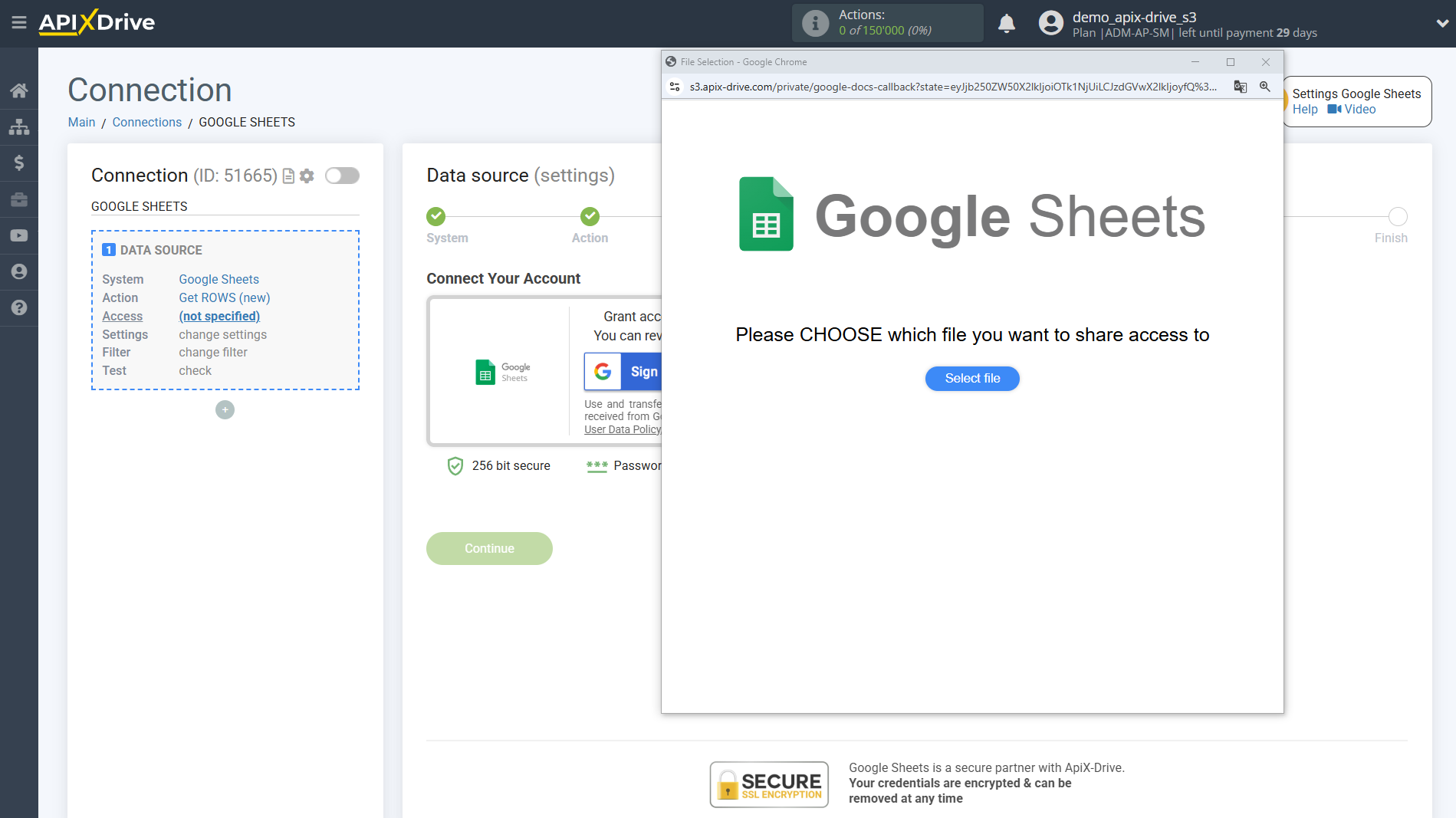Open Google Sheets system link

click(219, 279)
